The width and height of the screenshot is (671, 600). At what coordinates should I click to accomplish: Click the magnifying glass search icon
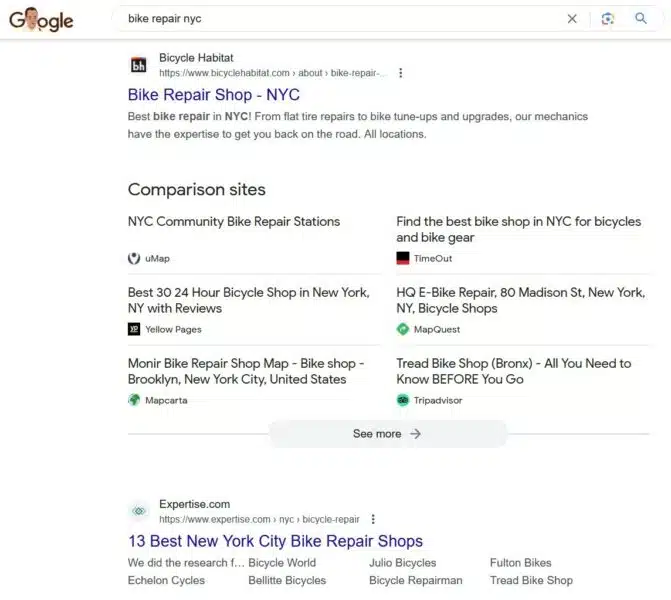pos(640,18)
